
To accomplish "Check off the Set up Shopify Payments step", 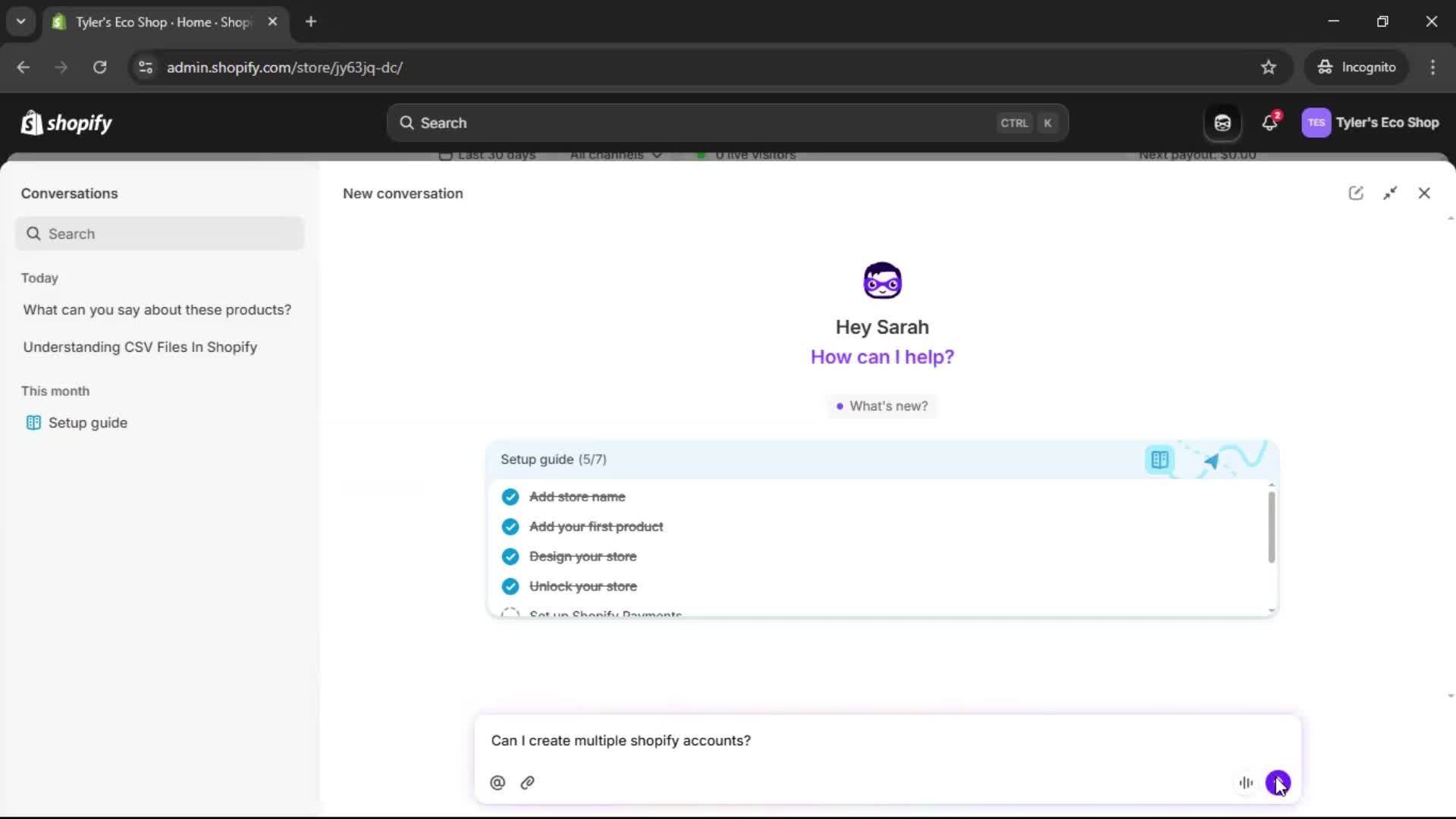I will pos(510,613).
